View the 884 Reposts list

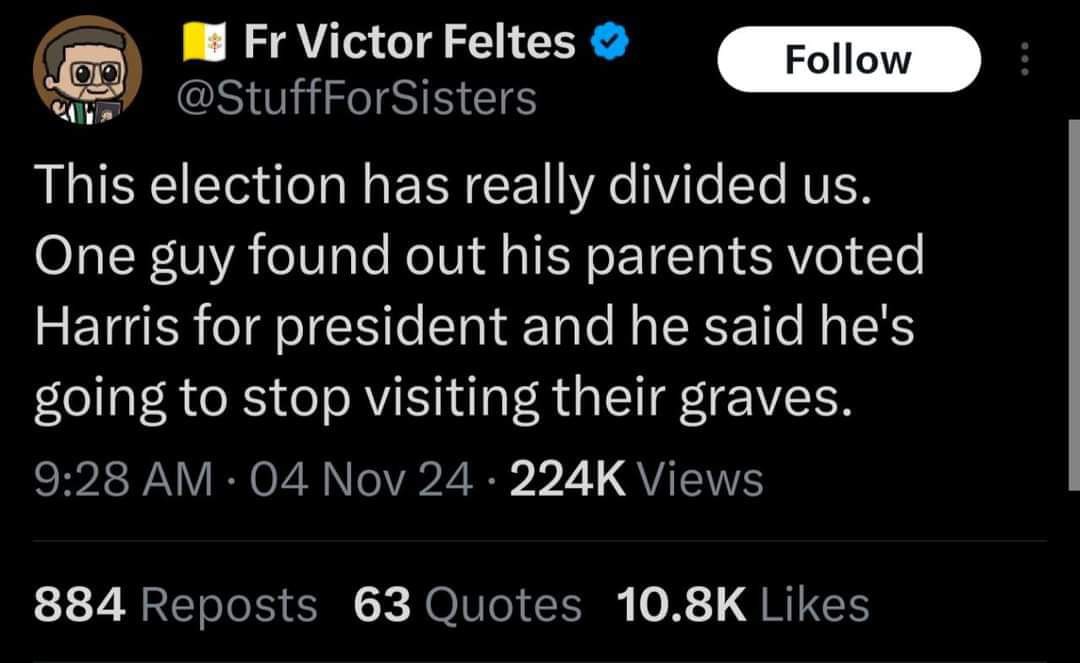pos(175,605)
